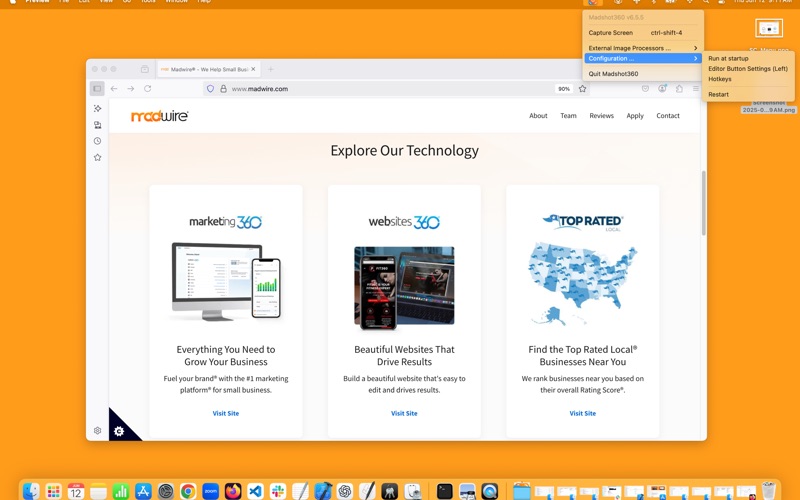Click Visit Site under Websites 360
This screenshot has width=800, height=500.
point(404,413)
